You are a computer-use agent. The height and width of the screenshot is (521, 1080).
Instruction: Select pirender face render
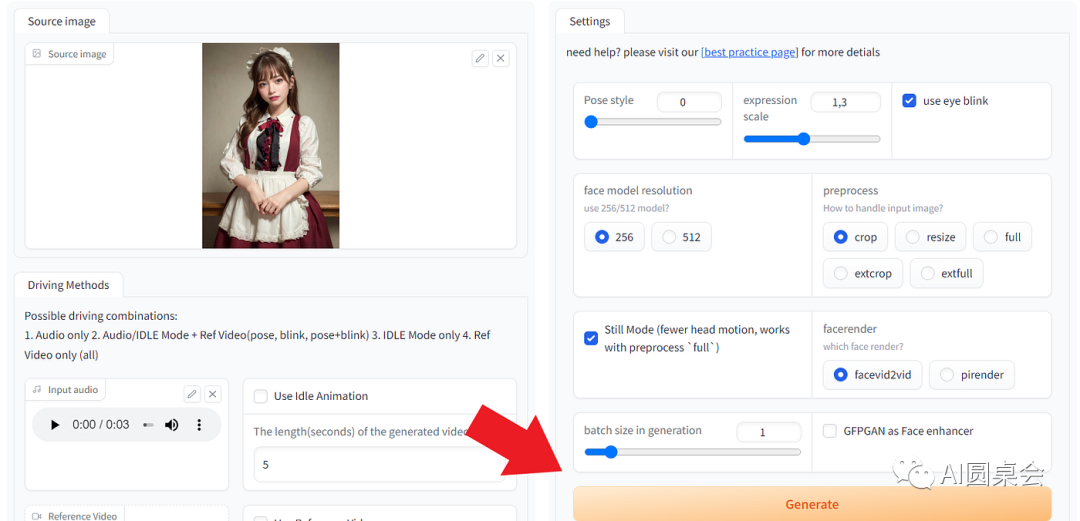click(x=971, y=375)
